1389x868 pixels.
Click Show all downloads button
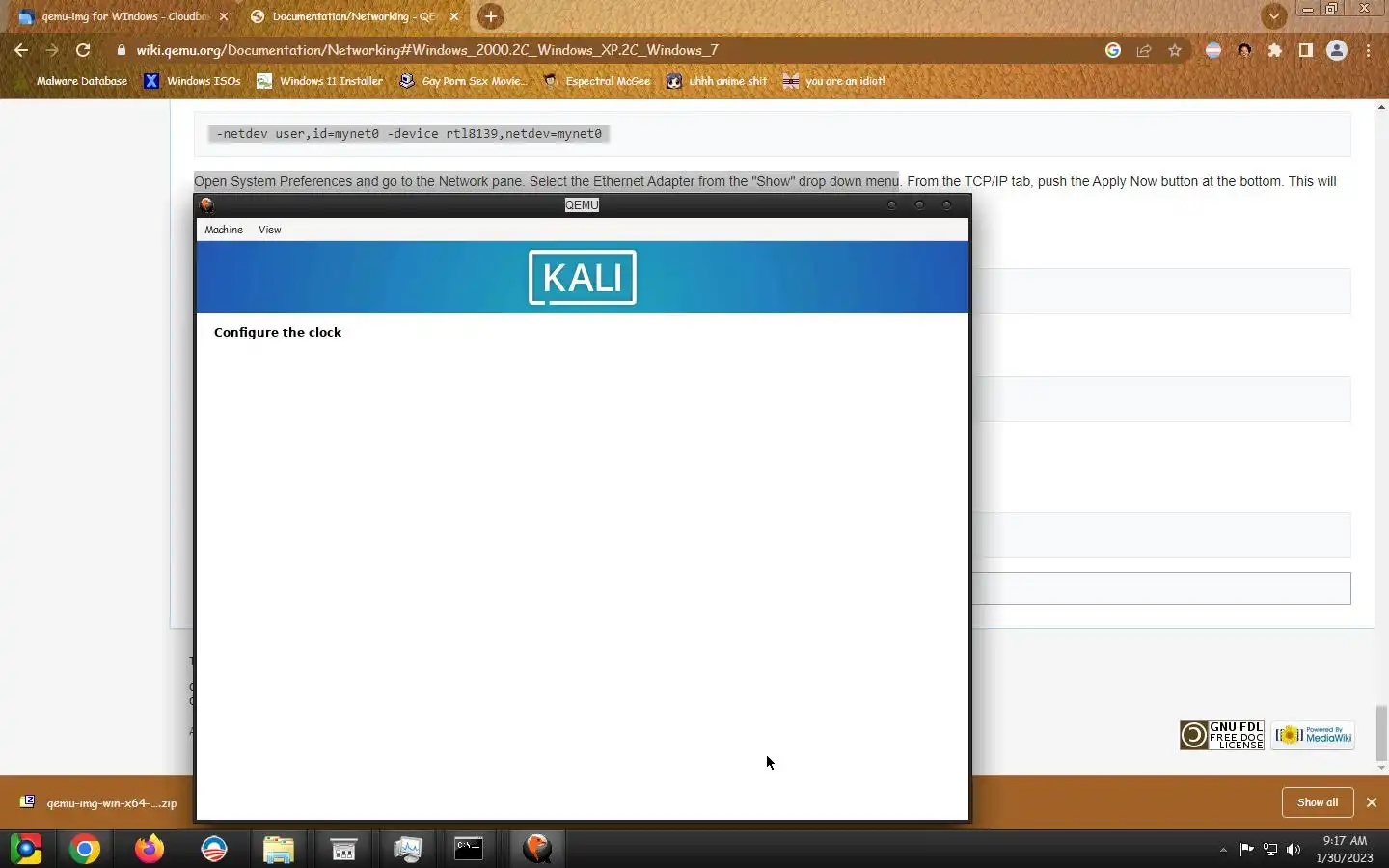[1317, 802]
